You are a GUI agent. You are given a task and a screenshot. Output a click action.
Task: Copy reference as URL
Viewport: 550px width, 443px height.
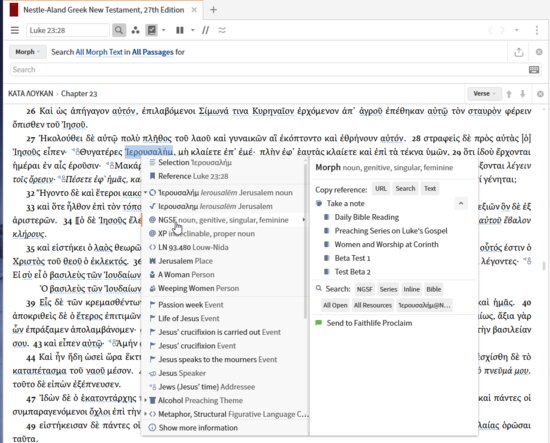click(x=381, y=189)
